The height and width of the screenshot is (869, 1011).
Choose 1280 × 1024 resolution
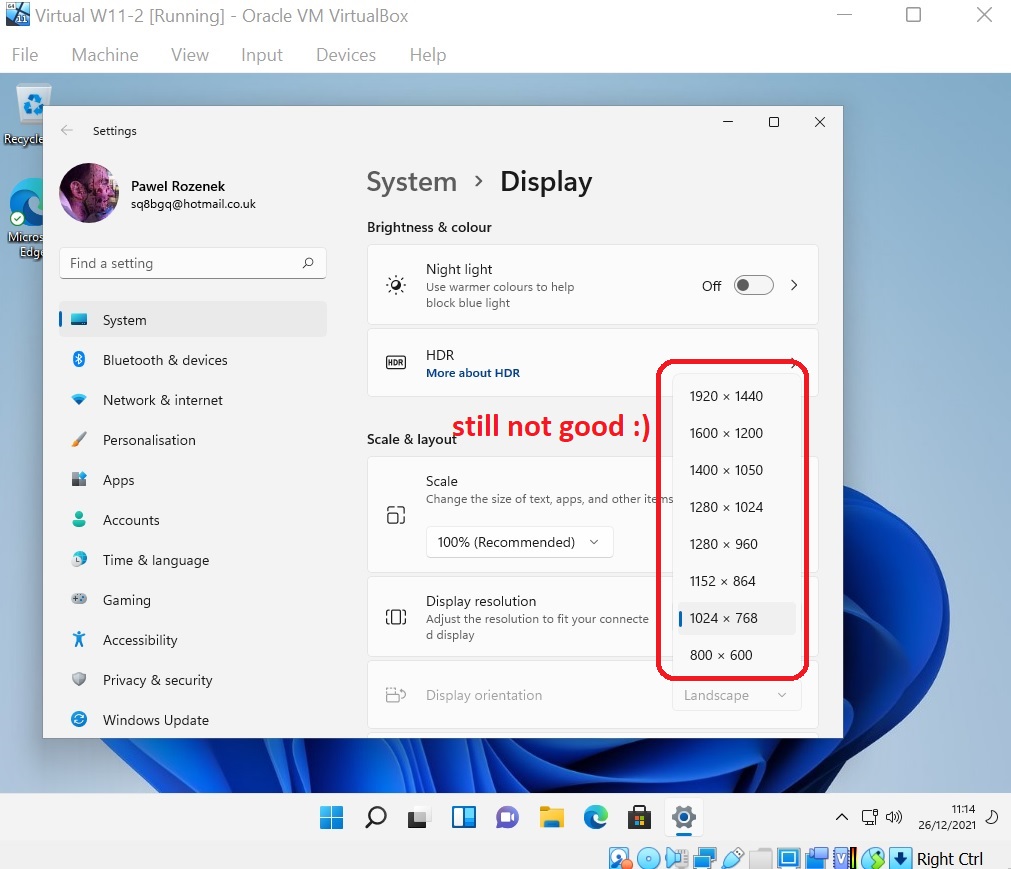[x=736, y=507]
